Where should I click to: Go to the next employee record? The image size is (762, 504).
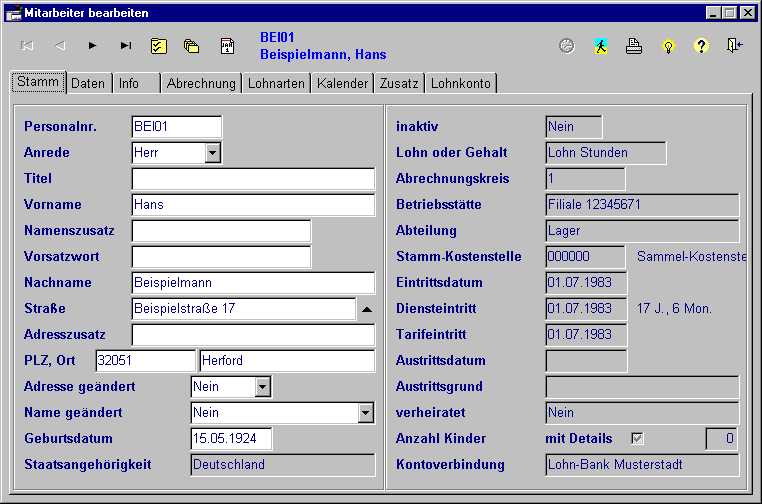(93, 46)
